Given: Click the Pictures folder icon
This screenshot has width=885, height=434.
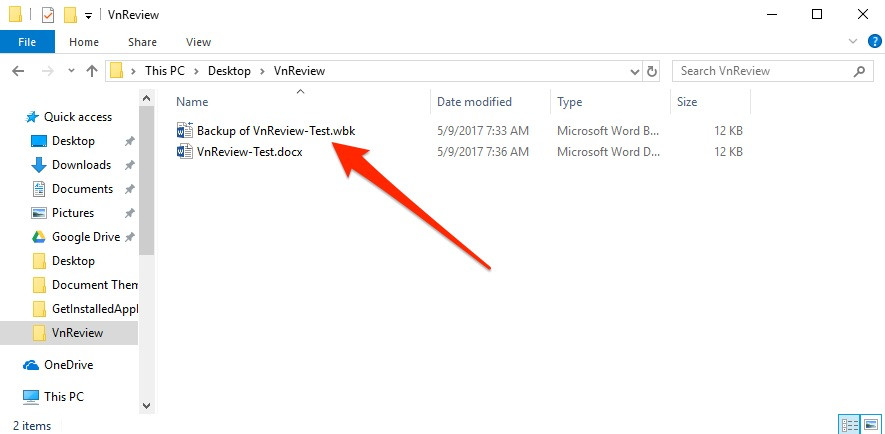Looking at the screenshot, I should click(38, 213).
